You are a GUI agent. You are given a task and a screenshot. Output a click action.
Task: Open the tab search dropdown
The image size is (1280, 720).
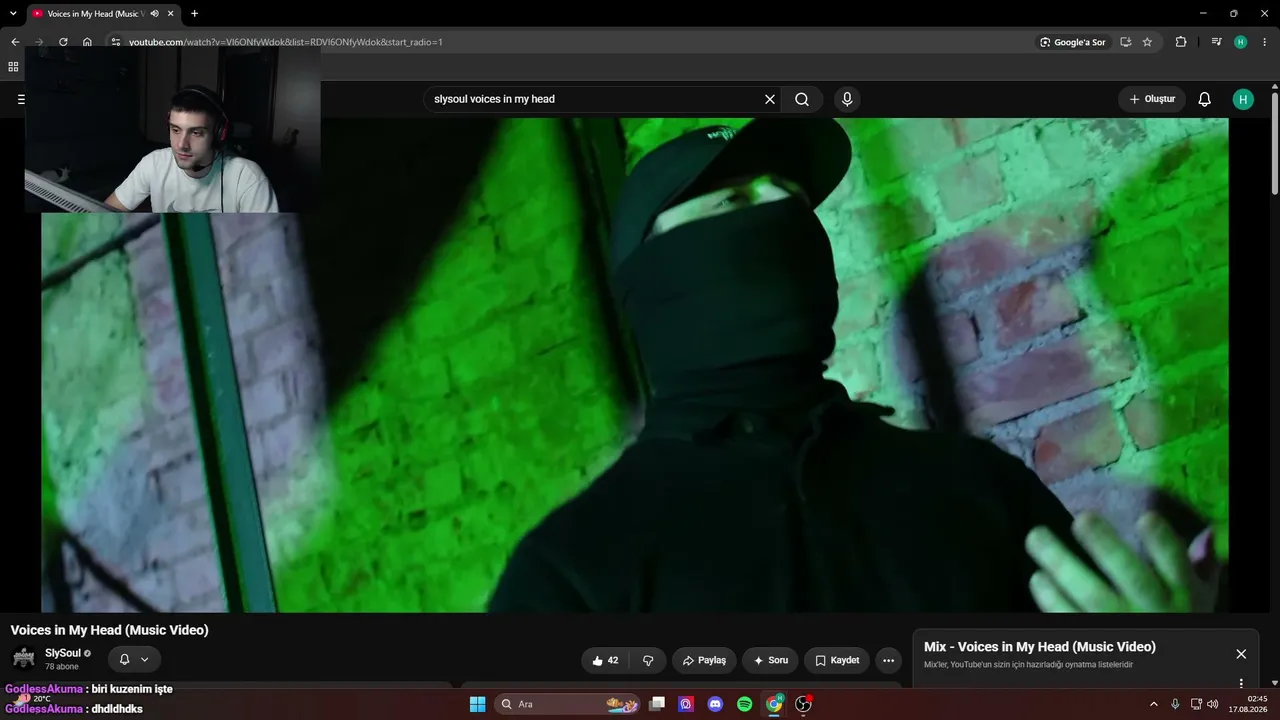click(x=13, y=14)
